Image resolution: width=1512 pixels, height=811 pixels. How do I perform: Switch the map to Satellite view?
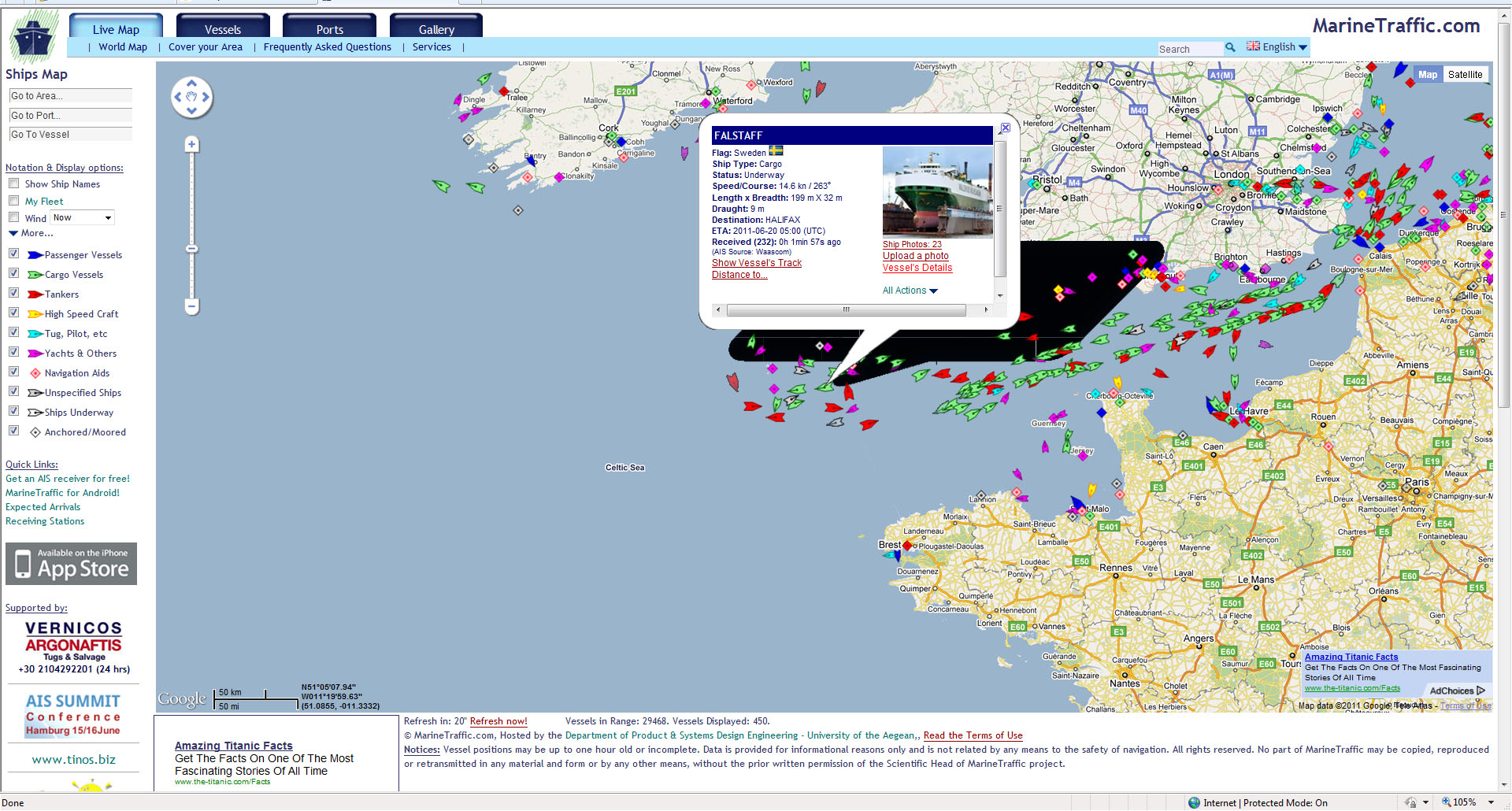coord(1465,75)
